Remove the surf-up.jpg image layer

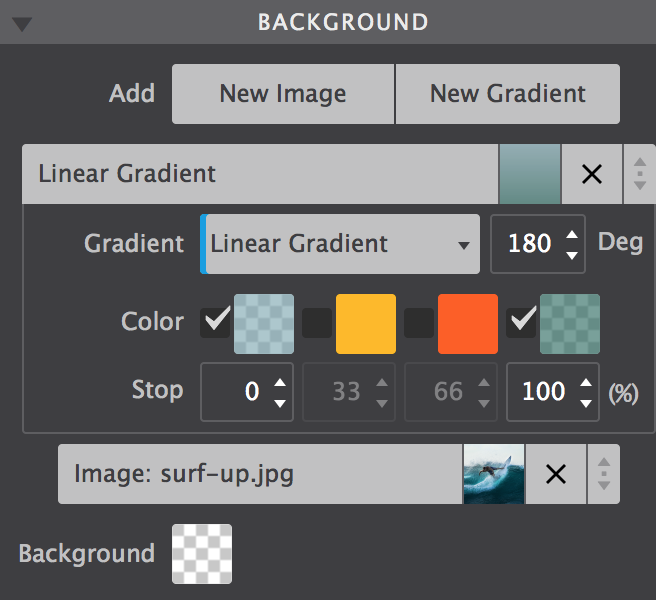pos(555,474)
